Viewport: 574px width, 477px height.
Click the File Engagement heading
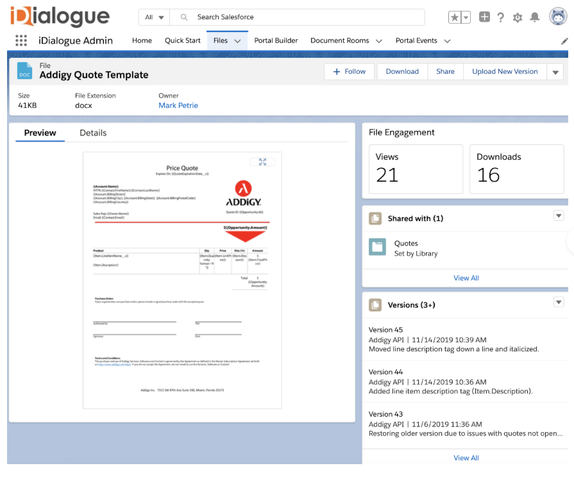coord(401,133)
